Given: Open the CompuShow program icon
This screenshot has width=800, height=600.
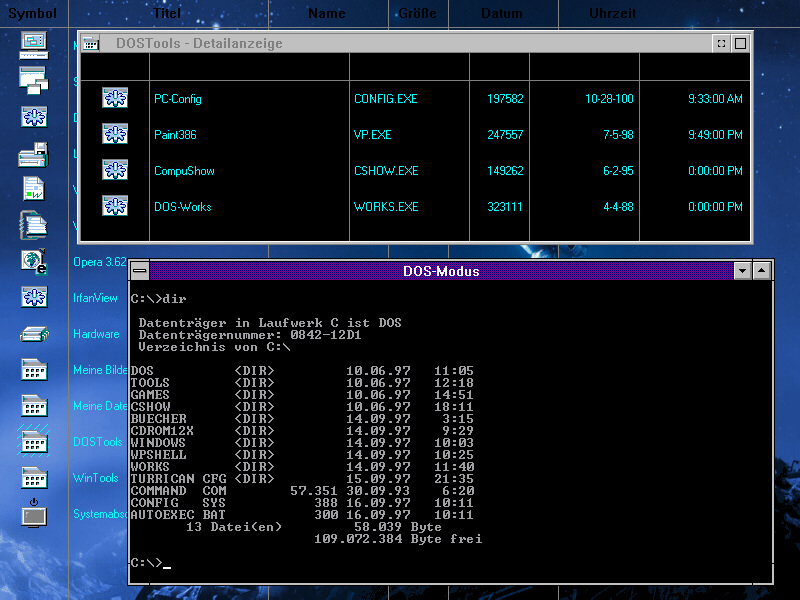Looking at the screenshot, I should pyautogui.click(x=115, y=170).
